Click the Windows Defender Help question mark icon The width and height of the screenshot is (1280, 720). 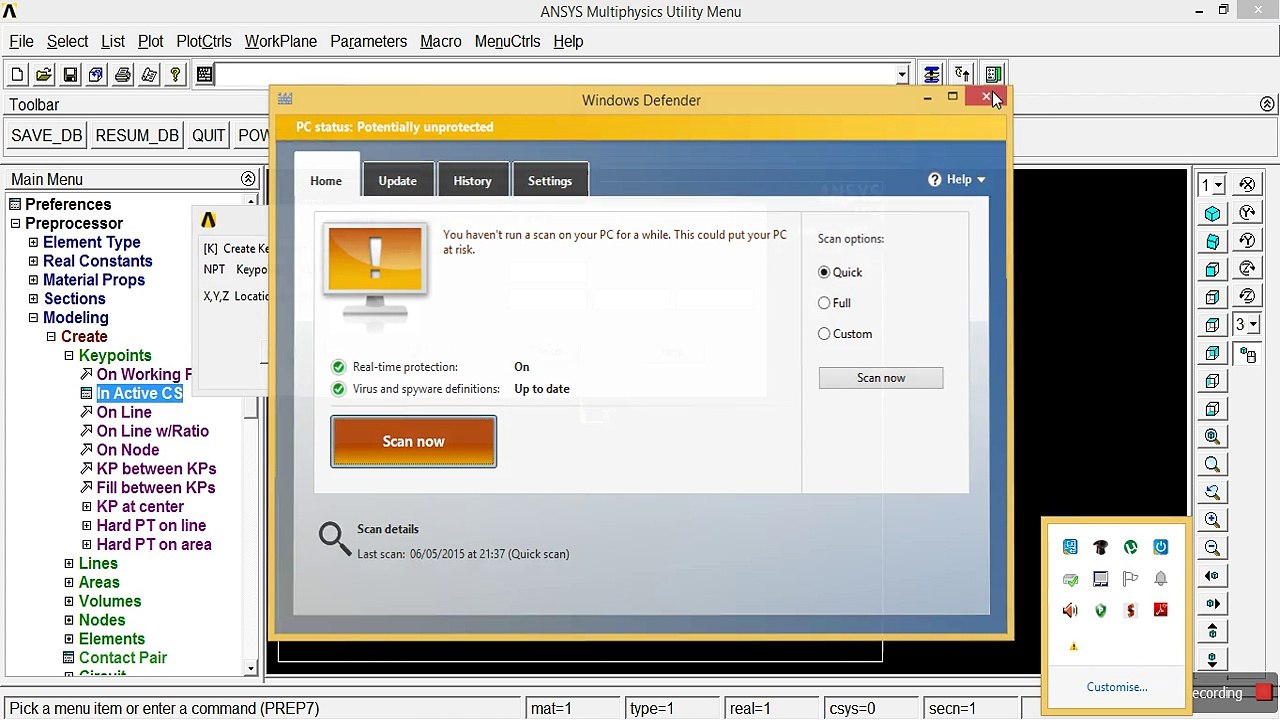[935, 180]
